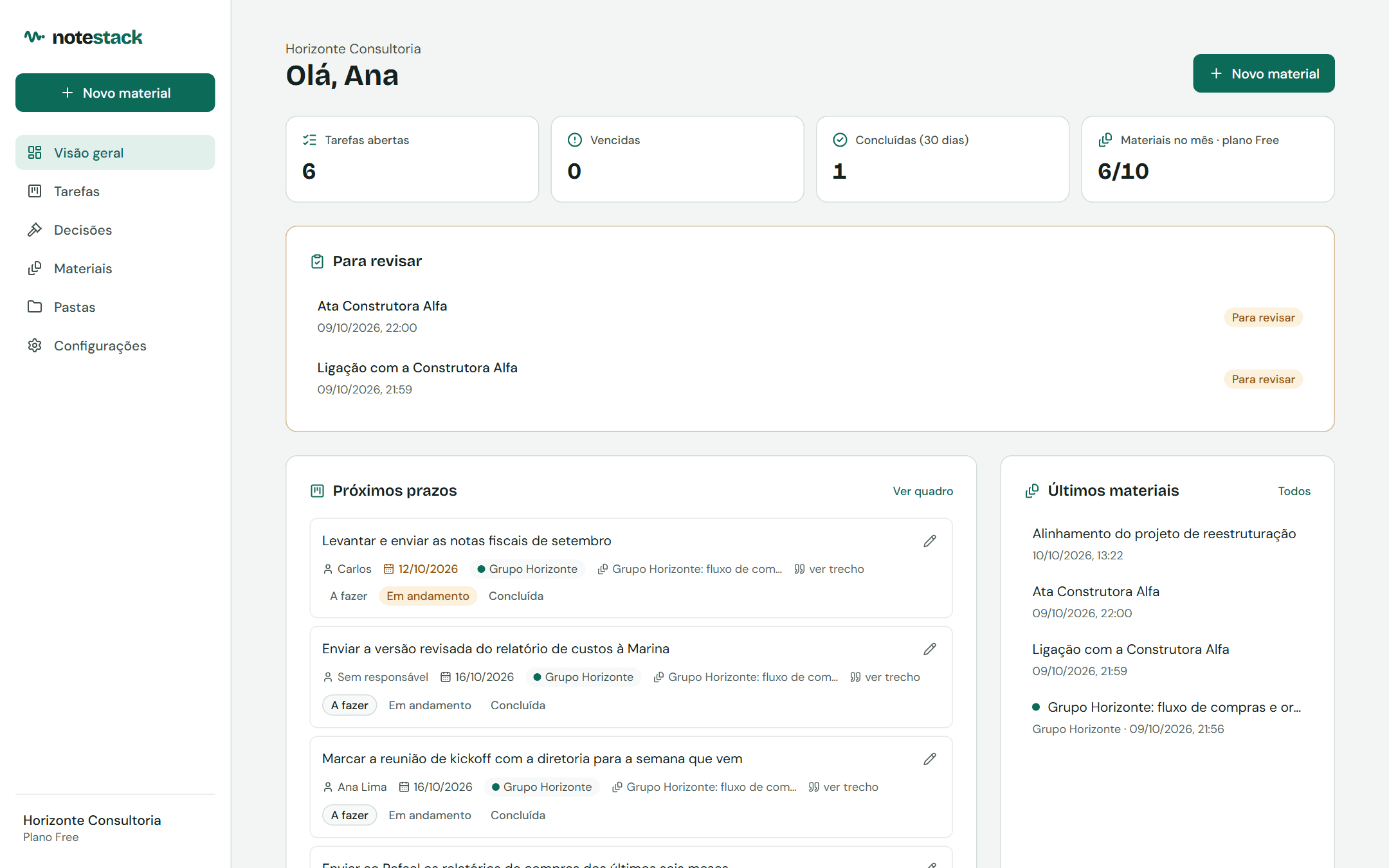Screen dimensions: 1389x868
Task: Open ver trecho for notas fiscais task
Action: tap(829, 569)
